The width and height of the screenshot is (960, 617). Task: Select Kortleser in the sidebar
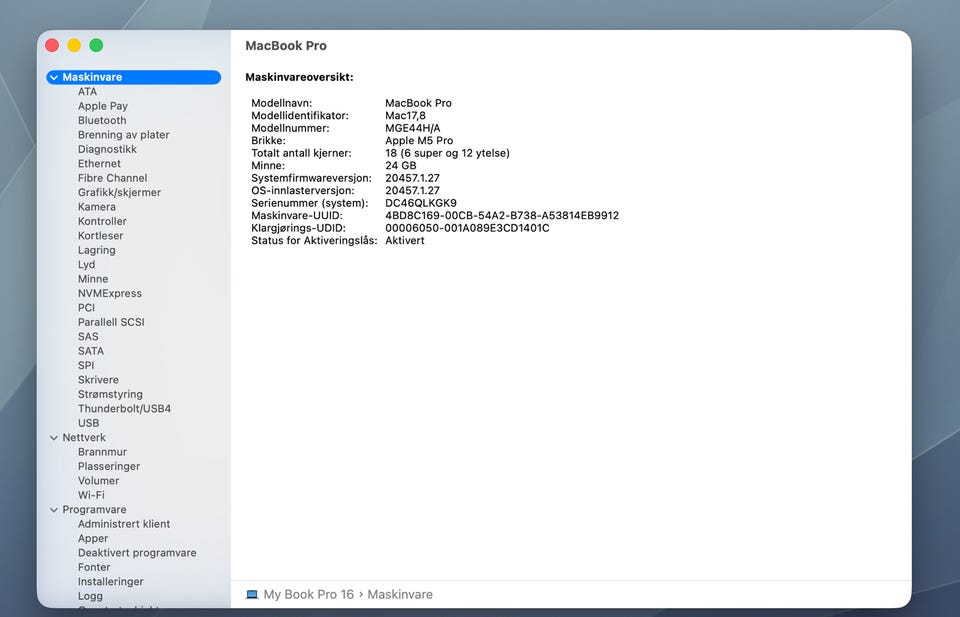point(100,236)
